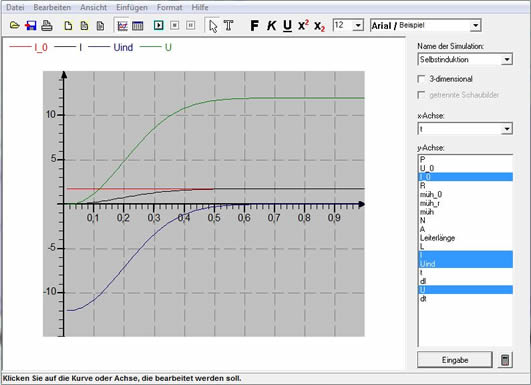This screenshot has width=531, height=385.
Task: Start the simulation with the play icon
Action: 158,25
